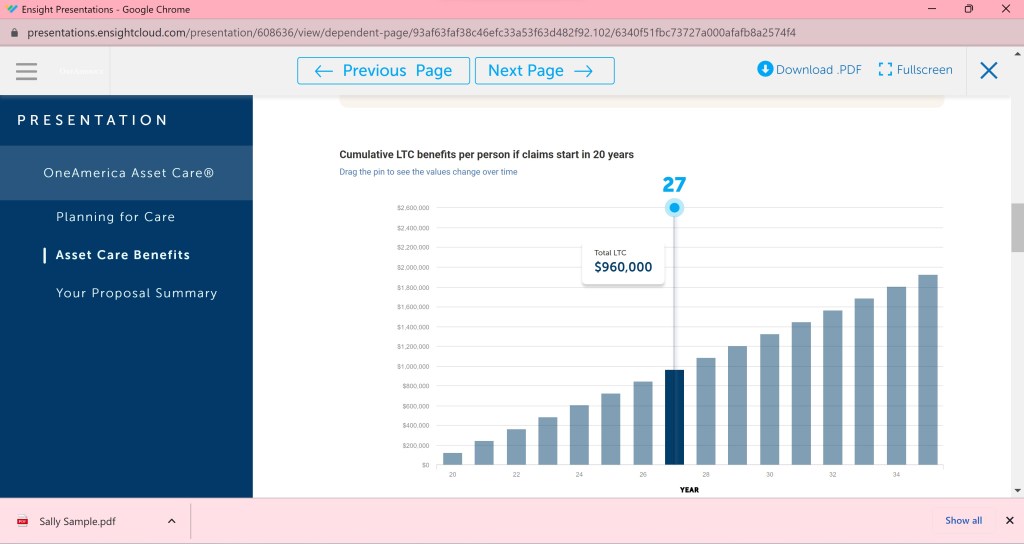Open Your Proposal Summary page
The image size is (1024, 544).
click(x=136, y=293)
